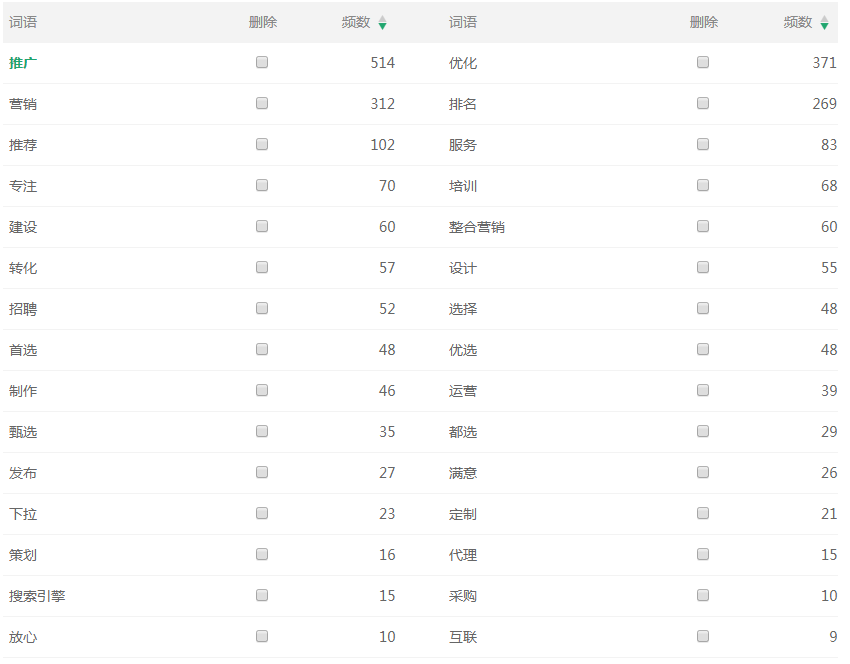Toggle the checkbox for 定制

(703, 513)
